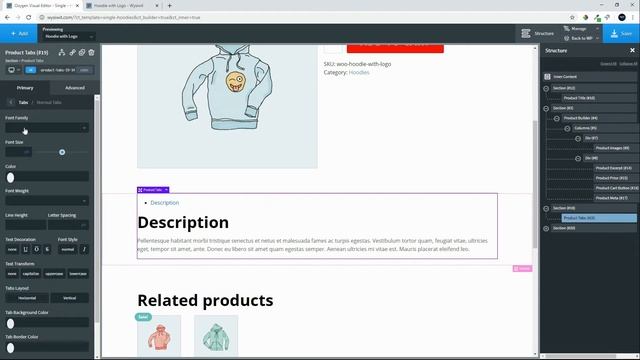Toggle italic font style
Image resolution: width=640 pixels, height=360 pixels.
[84, 249]
